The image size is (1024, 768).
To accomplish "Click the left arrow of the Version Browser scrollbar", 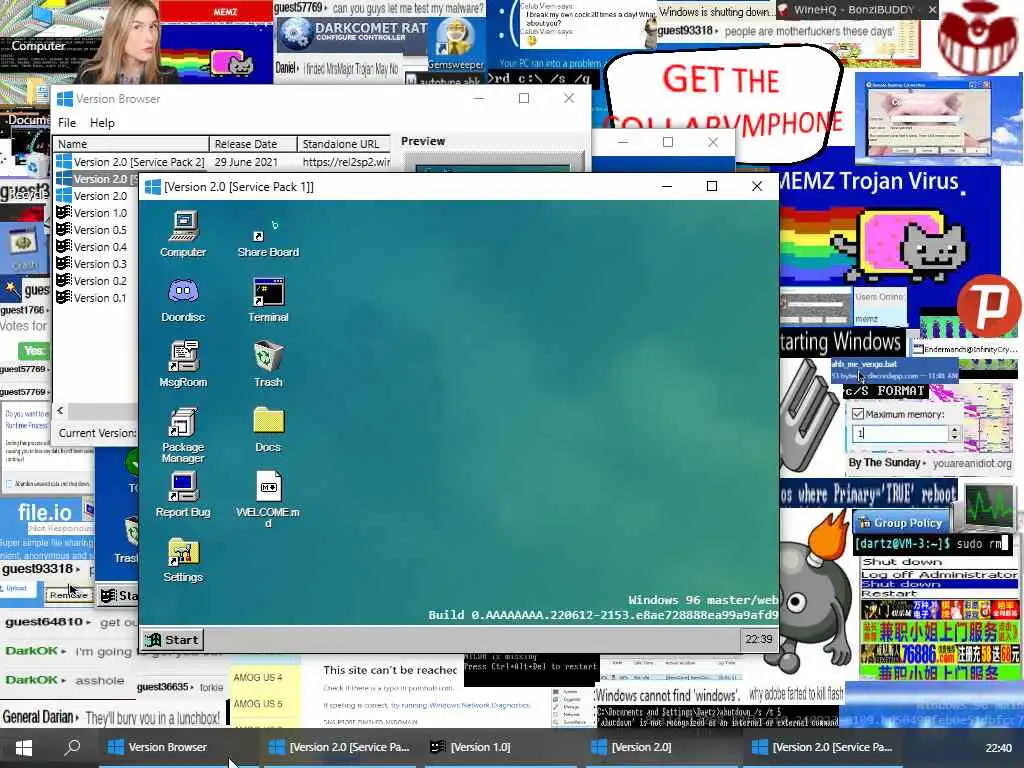I will tap(60, 411).
